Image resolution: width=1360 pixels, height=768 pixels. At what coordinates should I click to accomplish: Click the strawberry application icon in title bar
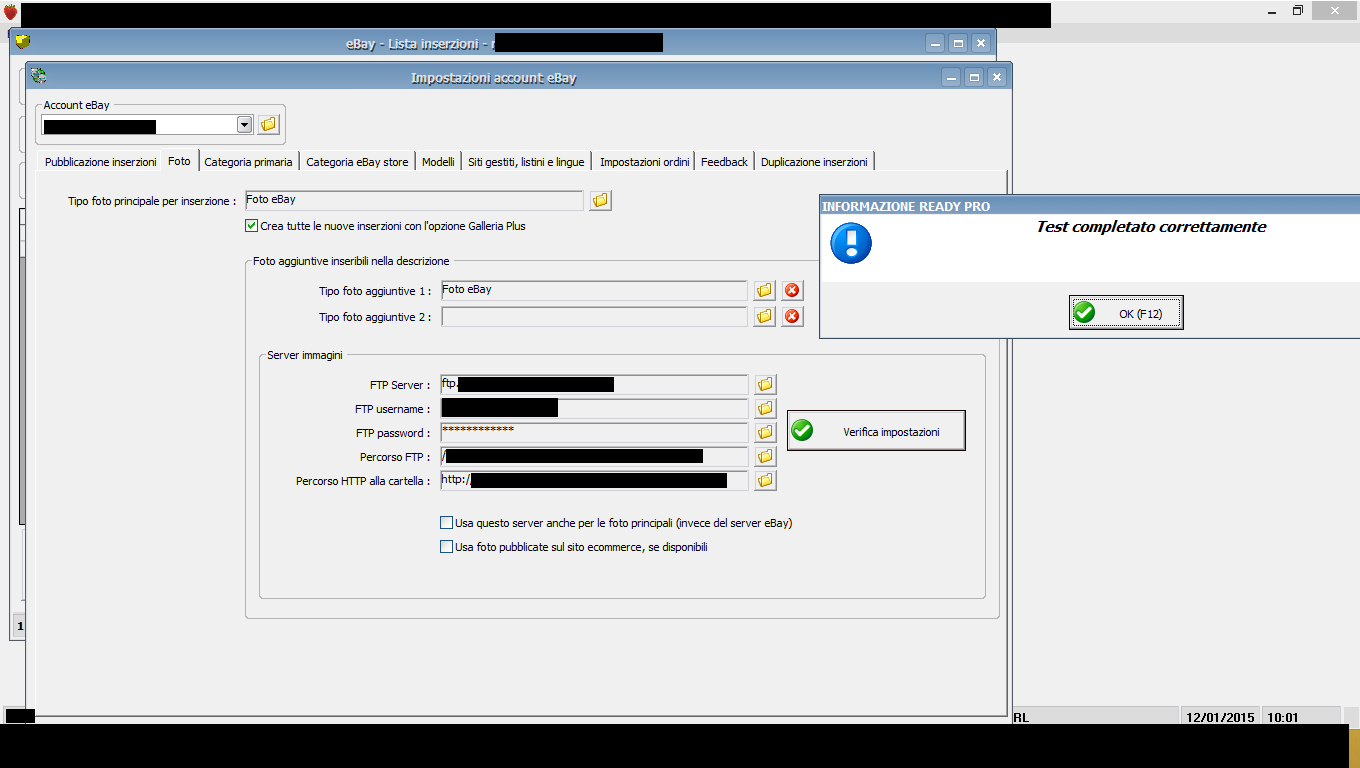pyautogui.click(x=10, y=12)
